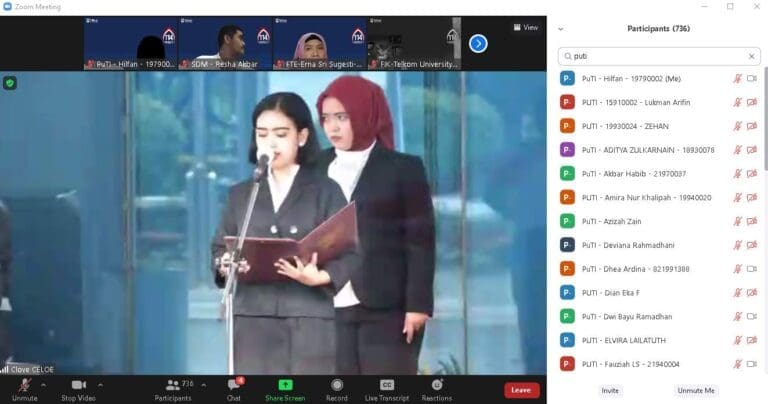The image size is (768, 404).
Task: Collapse Participants panel using the chevron
Action: [x=561, y=29]
